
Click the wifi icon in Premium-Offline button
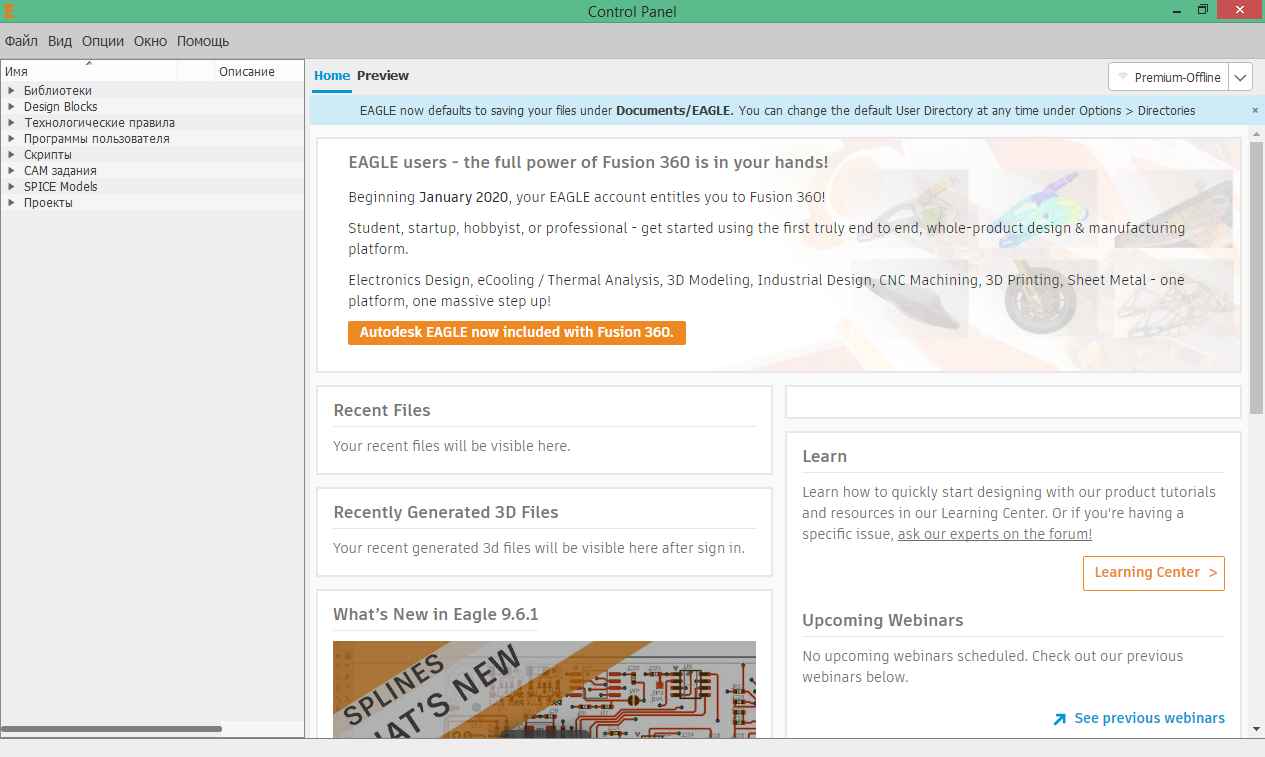(1123, 77)
